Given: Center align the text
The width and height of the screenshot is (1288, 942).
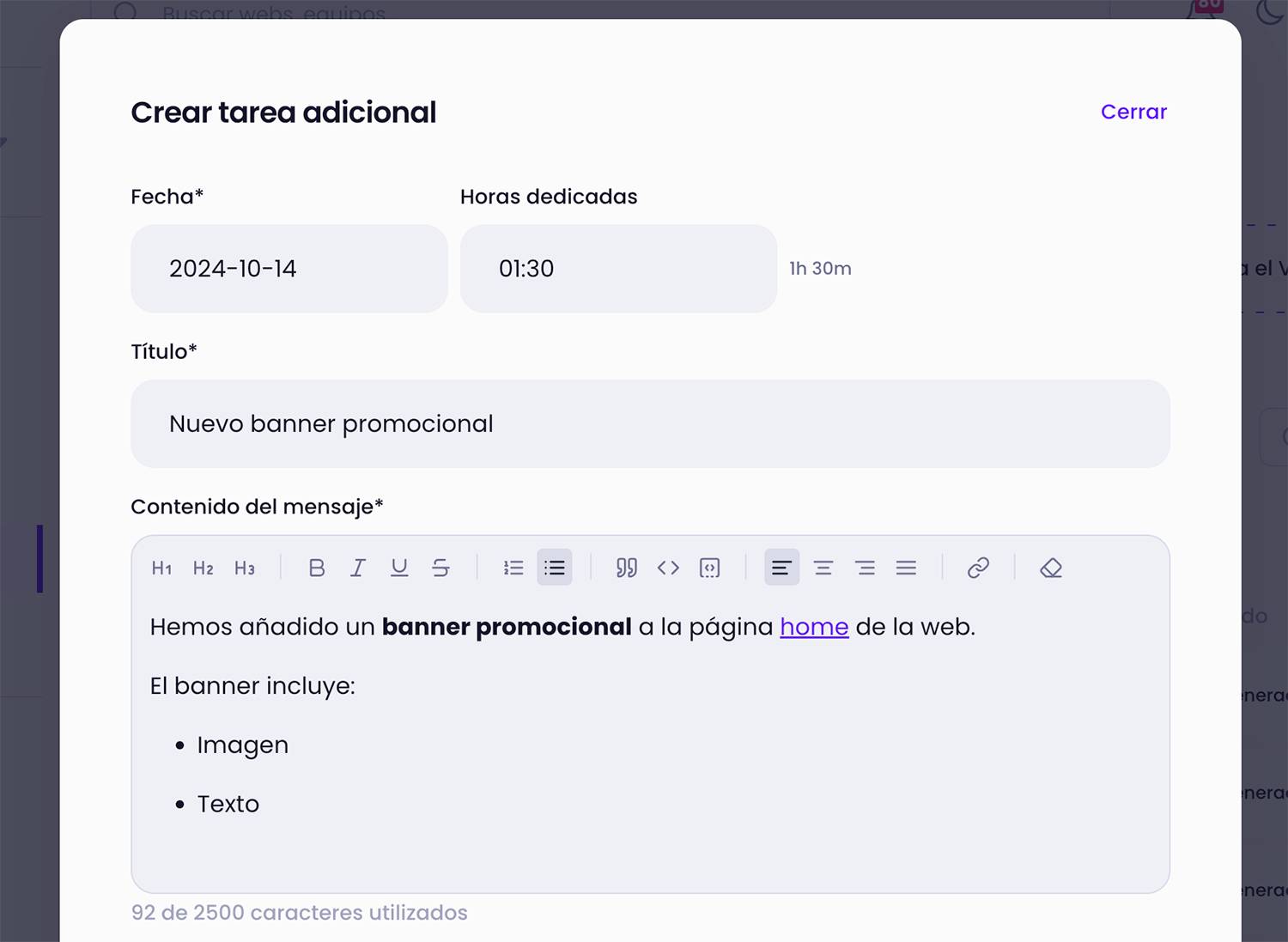Looking at the screenshot, I should coord(823,568).
